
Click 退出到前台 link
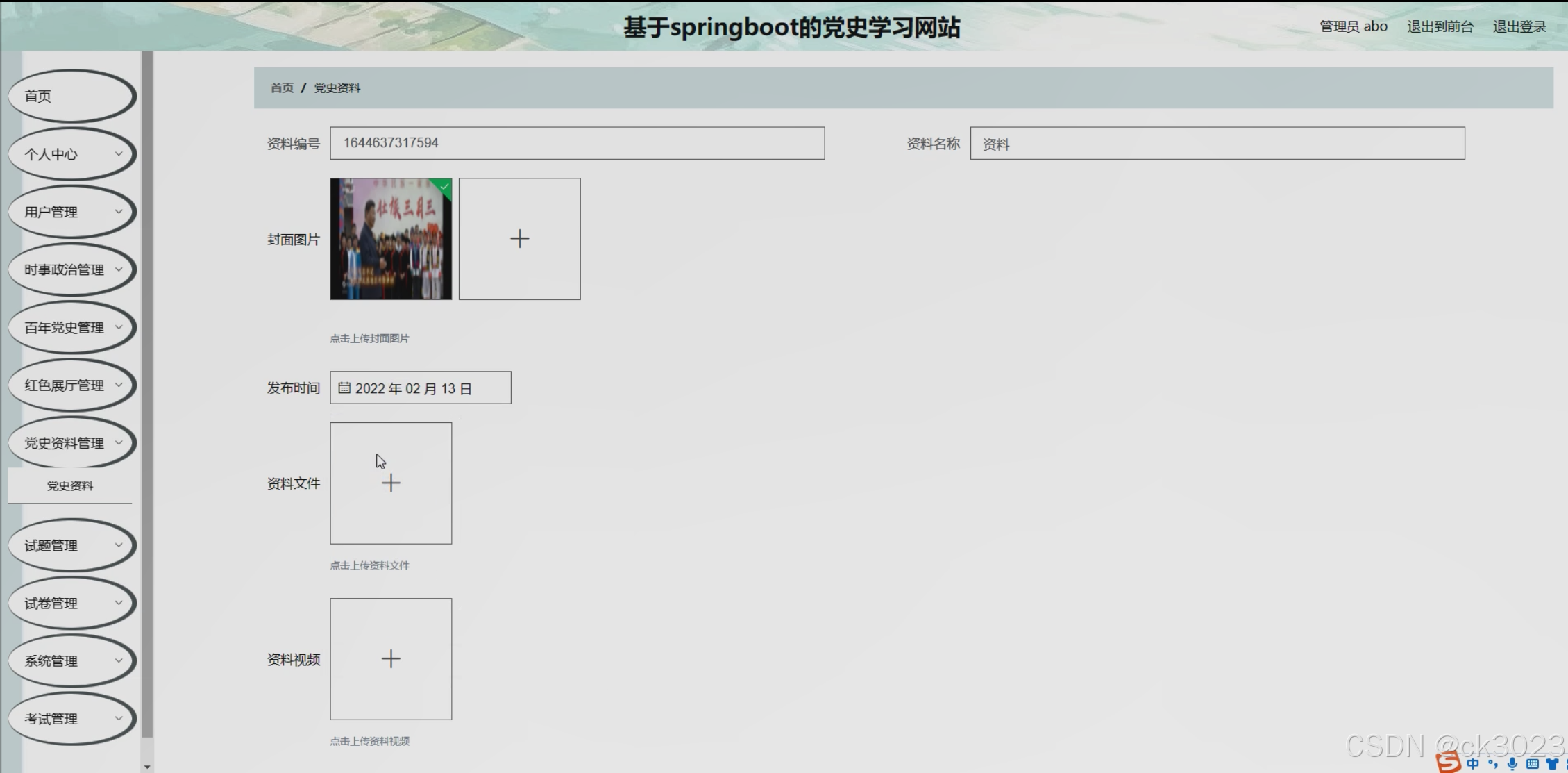(x=1440, y=26)
